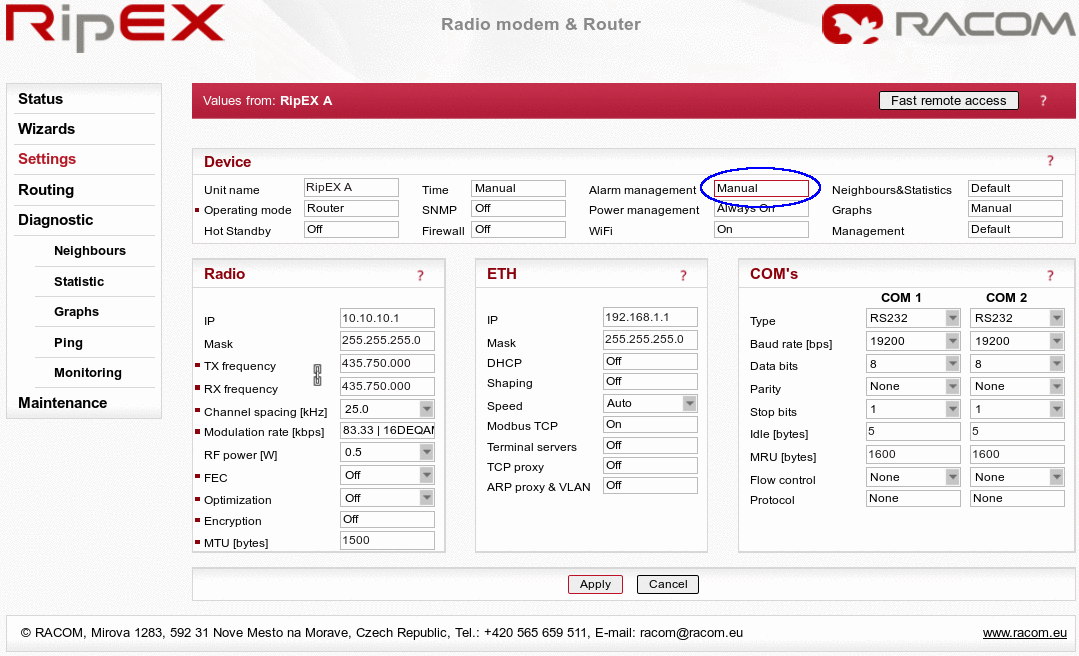Click the ETH IP address field

pyautogui.click(x=650, y=317)
